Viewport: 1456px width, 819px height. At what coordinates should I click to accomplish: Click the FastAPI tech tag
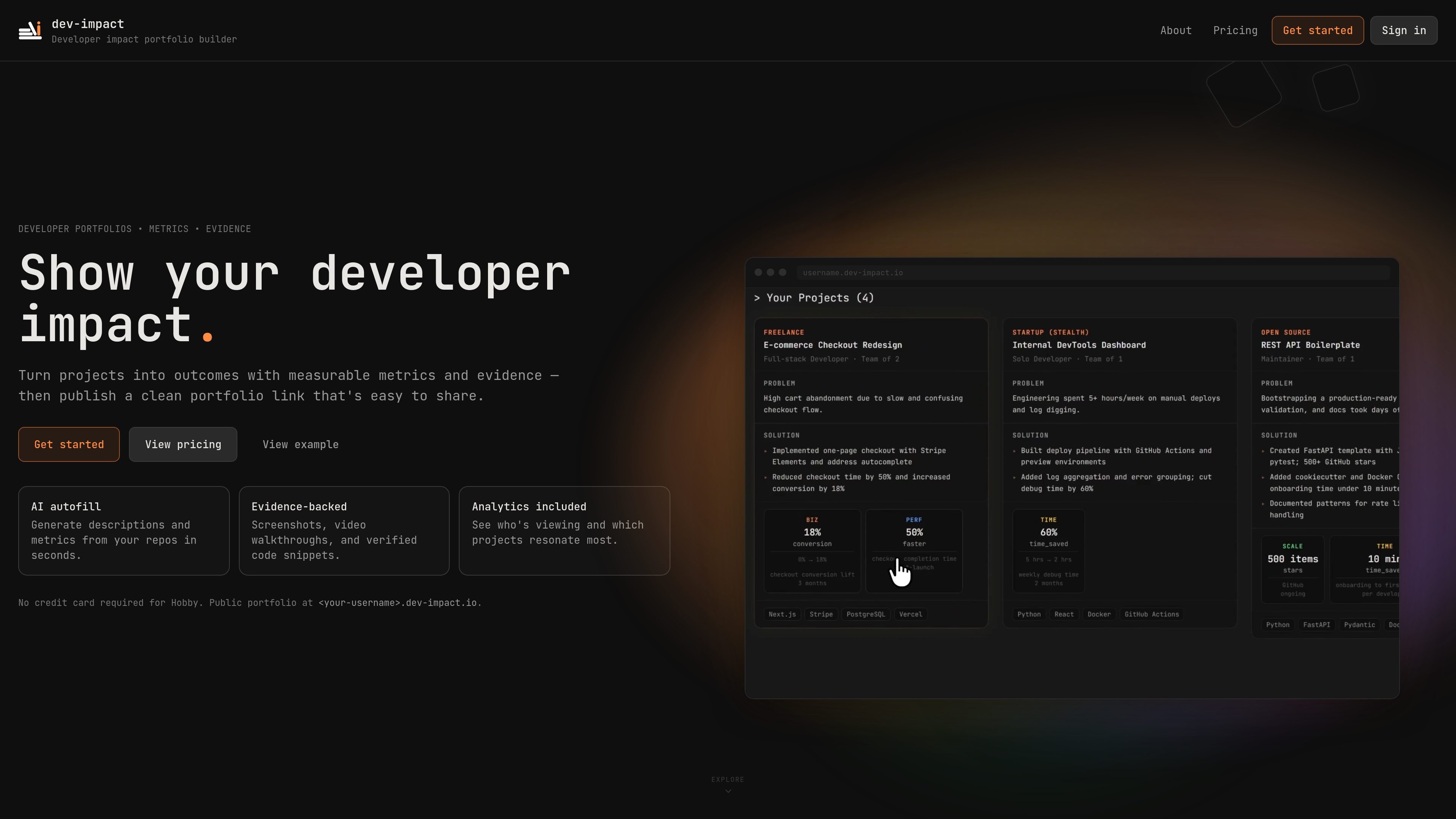pos(1316,624)
